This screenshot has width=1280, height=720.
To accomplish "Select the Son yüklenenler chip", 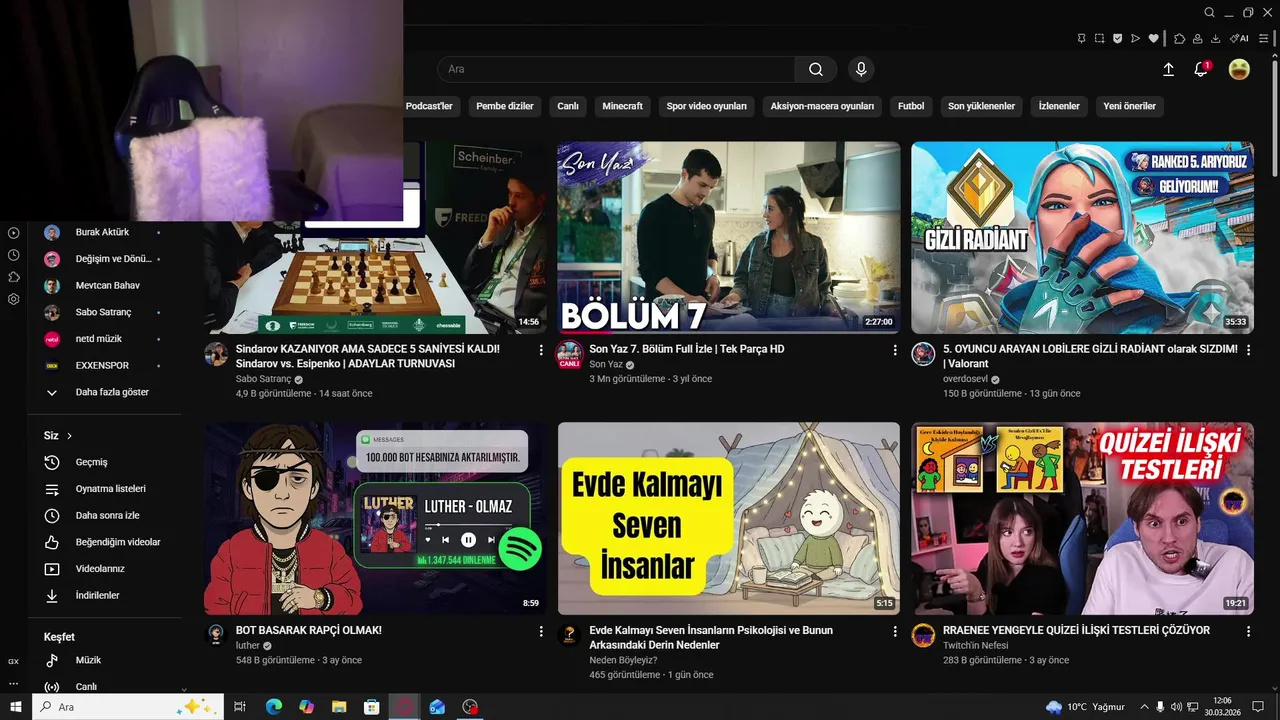I will coord(981,106).
